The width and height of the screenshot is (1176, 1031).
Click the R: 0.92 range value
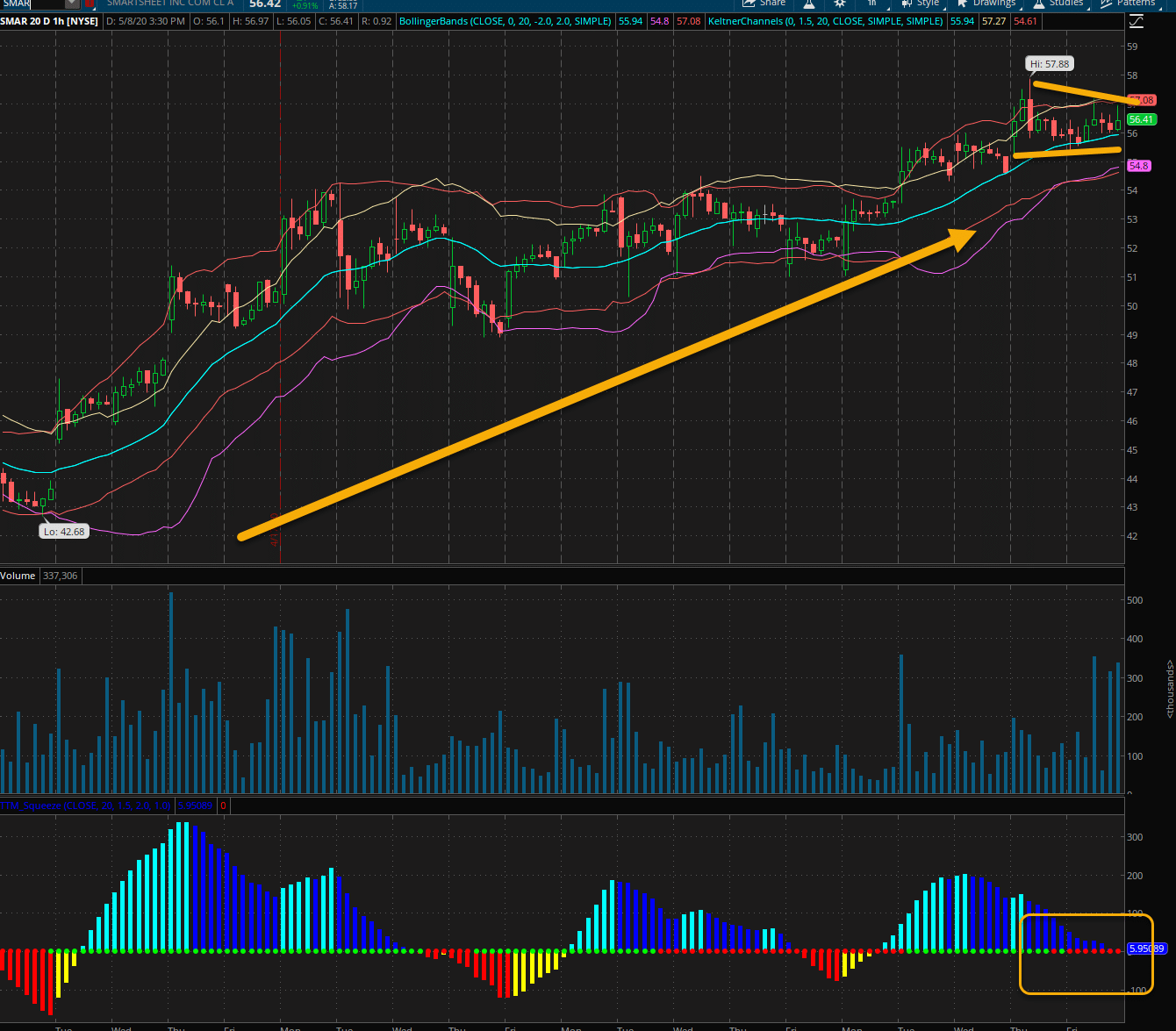(x=376, y=21)
